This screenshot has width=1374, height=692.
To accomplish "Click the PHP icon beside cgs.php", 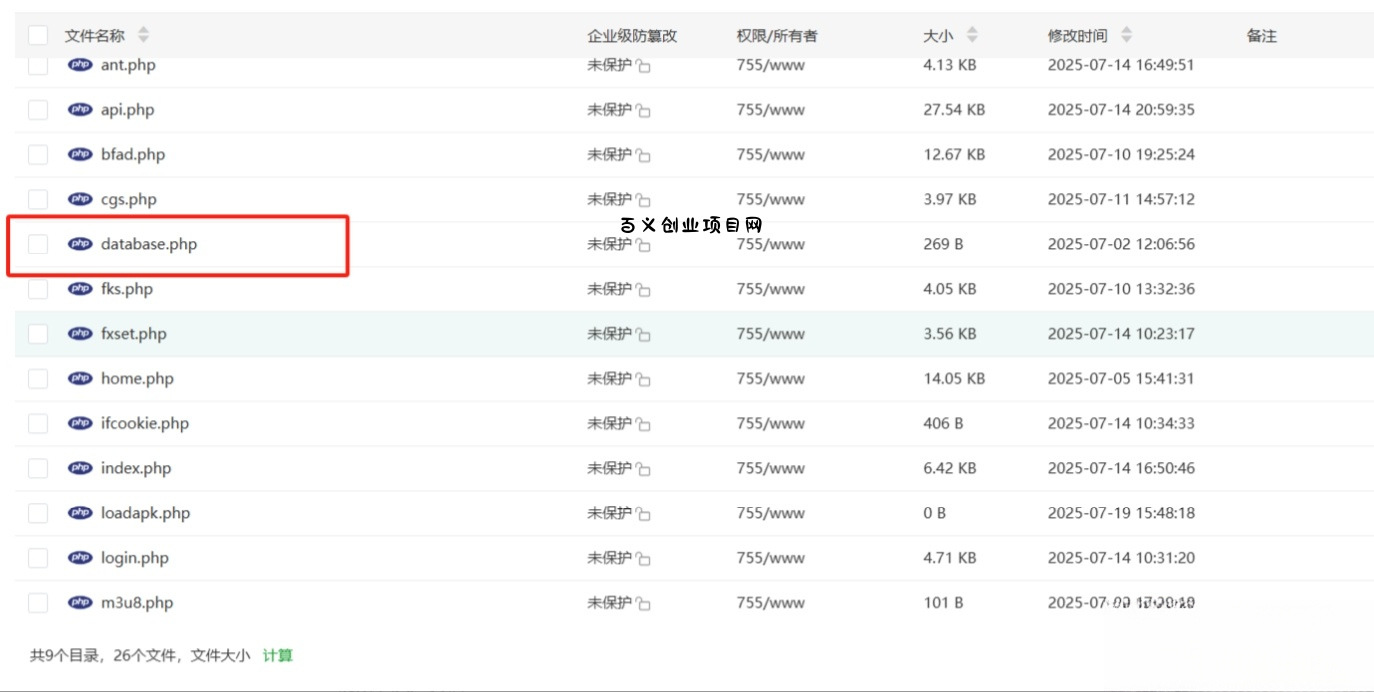I will click(80, 199).
